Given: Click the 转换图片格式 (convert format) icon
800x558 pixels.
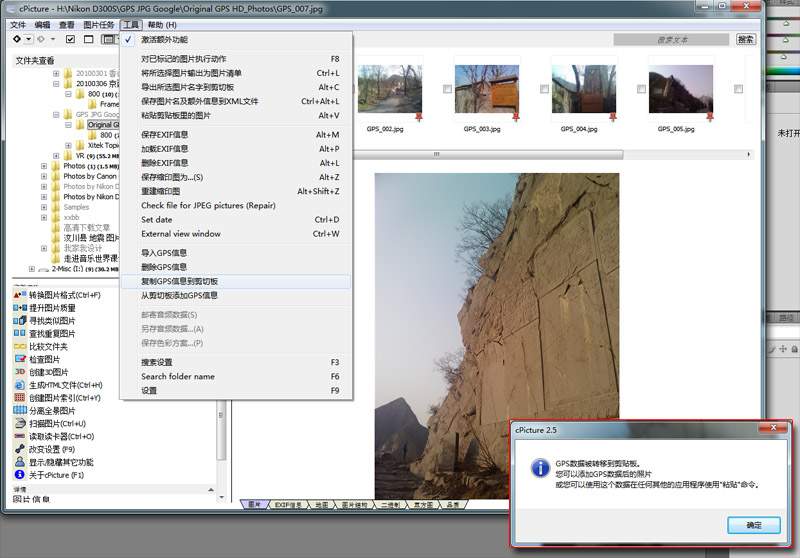Looking at the screenshot, I should (x=19, y=295).
